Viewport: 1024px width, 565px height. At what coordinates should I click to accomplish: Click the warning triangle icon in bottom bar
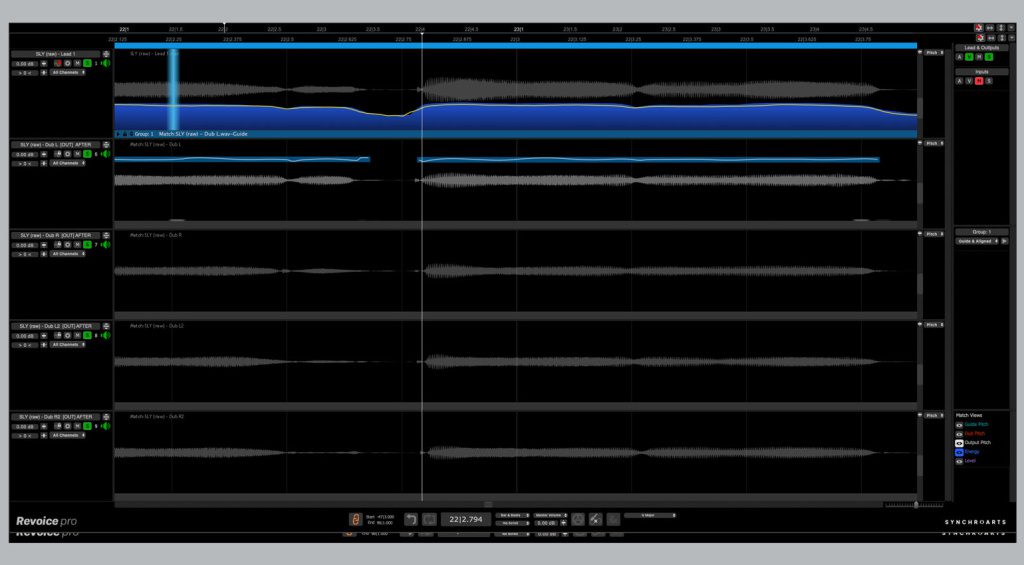point(578,520)
